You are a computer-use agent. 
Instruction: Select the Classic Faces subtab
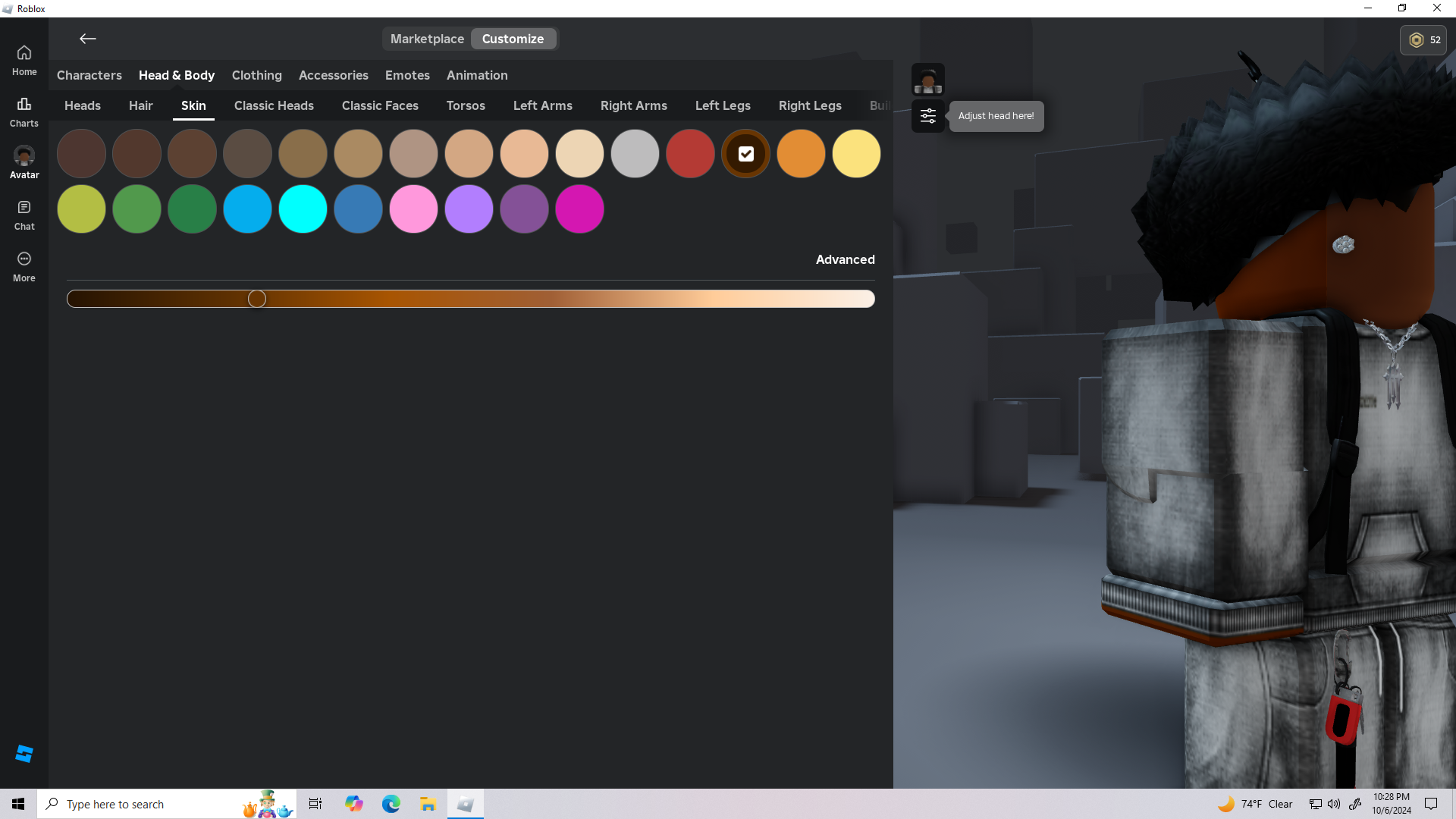point(380,105)
